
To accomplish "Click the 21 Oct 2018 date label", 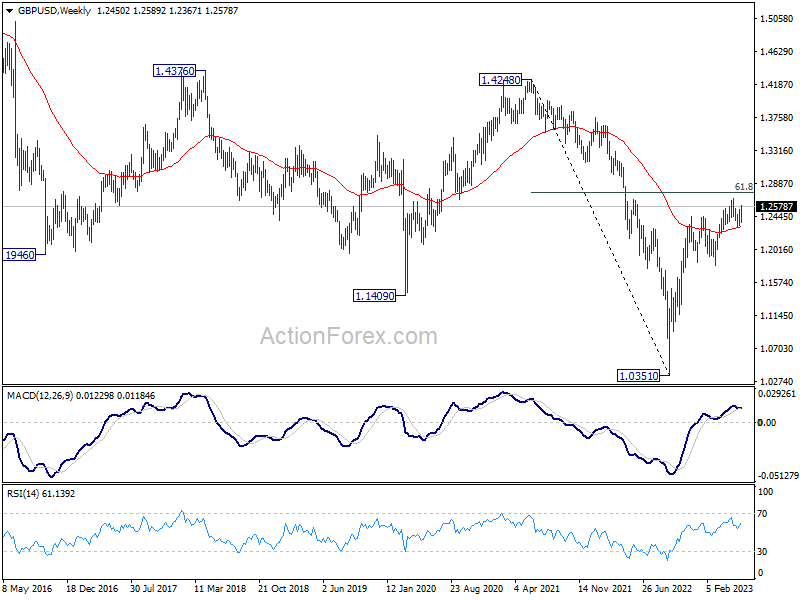I will 284,588.
